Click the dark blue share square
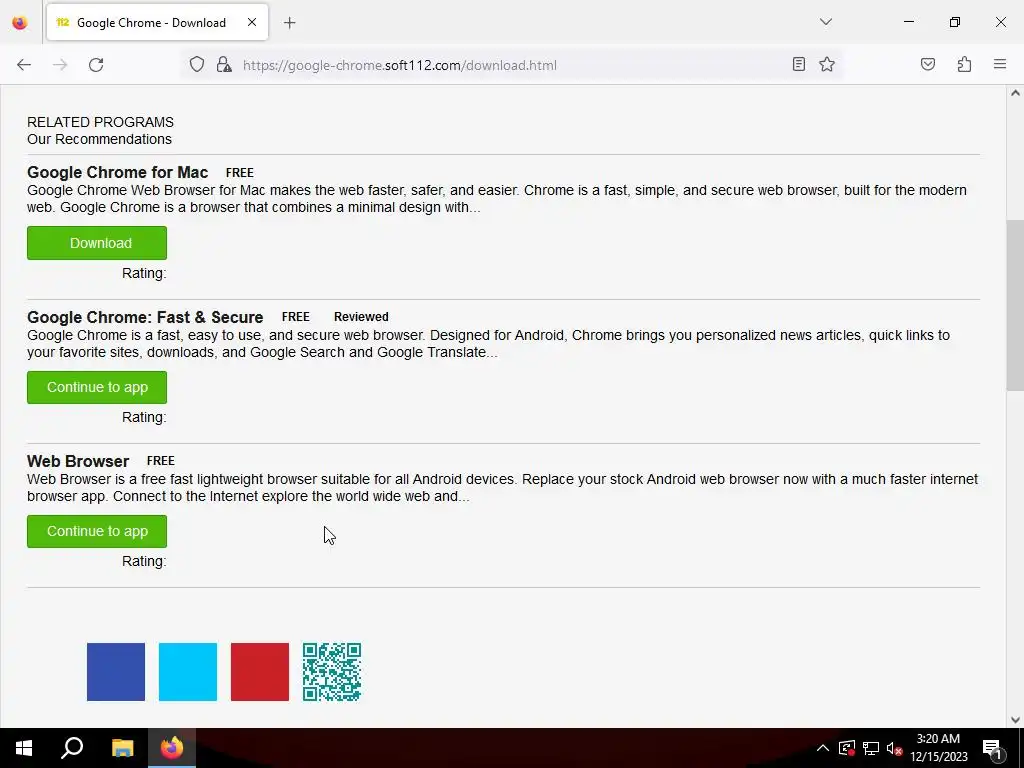Viewport: 1024px width, 768px height. coord(116,672)
